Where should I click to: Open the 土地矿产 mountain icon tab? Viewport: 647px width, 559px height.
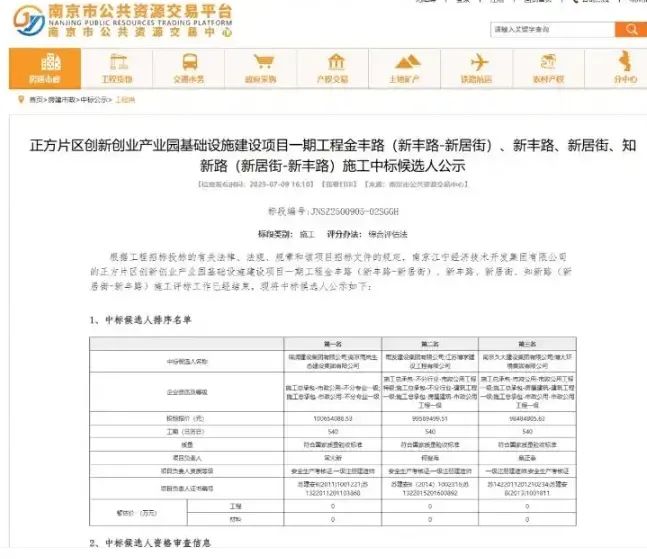pos(405,68)
